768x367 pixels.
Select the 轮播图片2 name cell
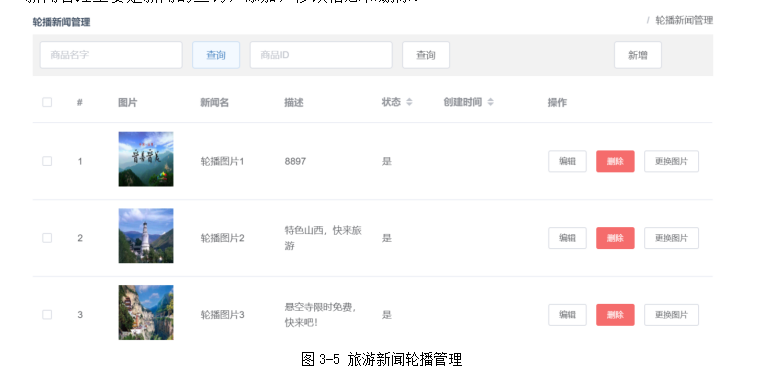click(x=222, y=238)
